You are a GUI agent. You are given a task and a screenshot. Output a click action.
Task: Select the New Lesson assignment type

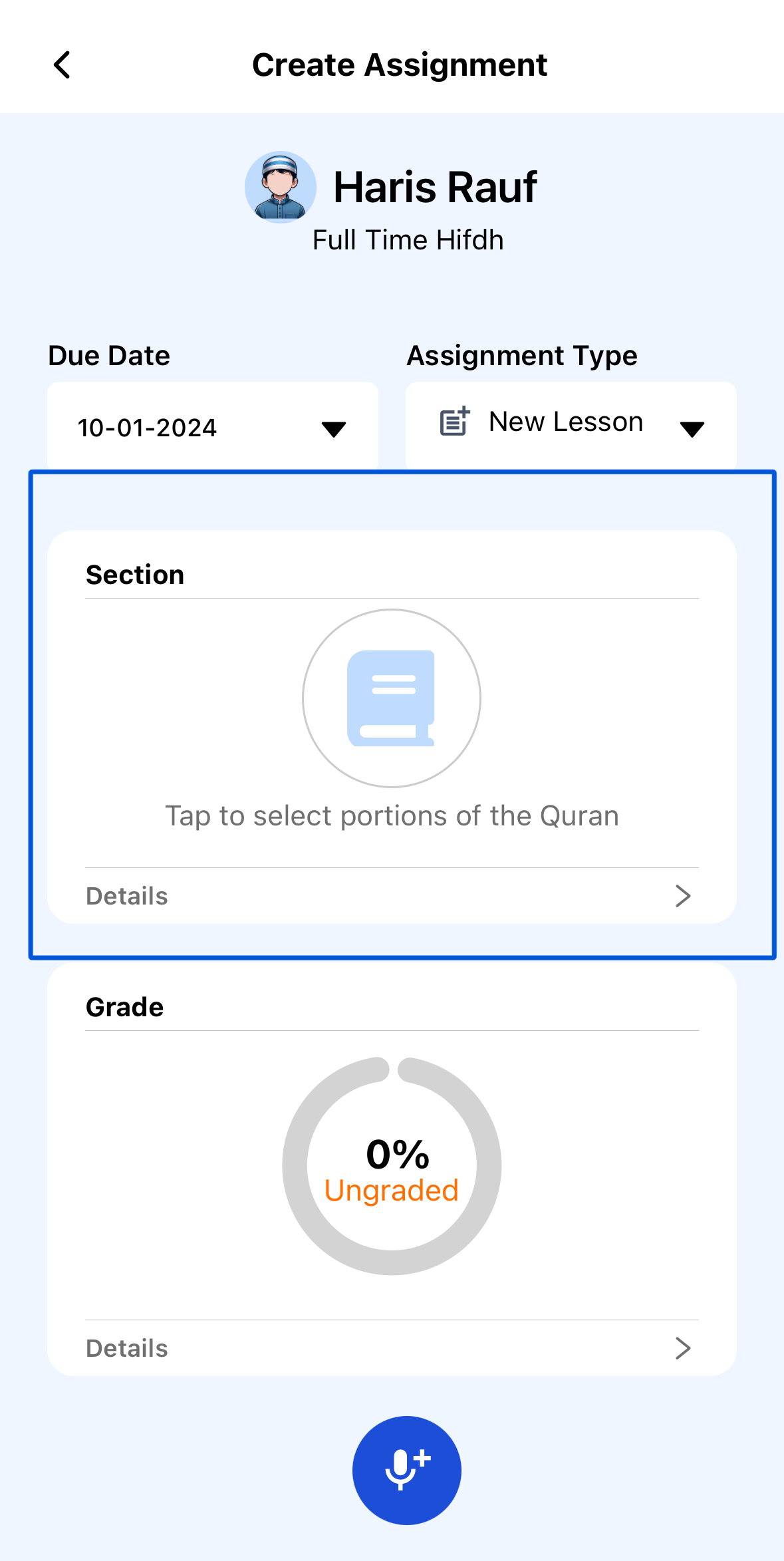566,422
